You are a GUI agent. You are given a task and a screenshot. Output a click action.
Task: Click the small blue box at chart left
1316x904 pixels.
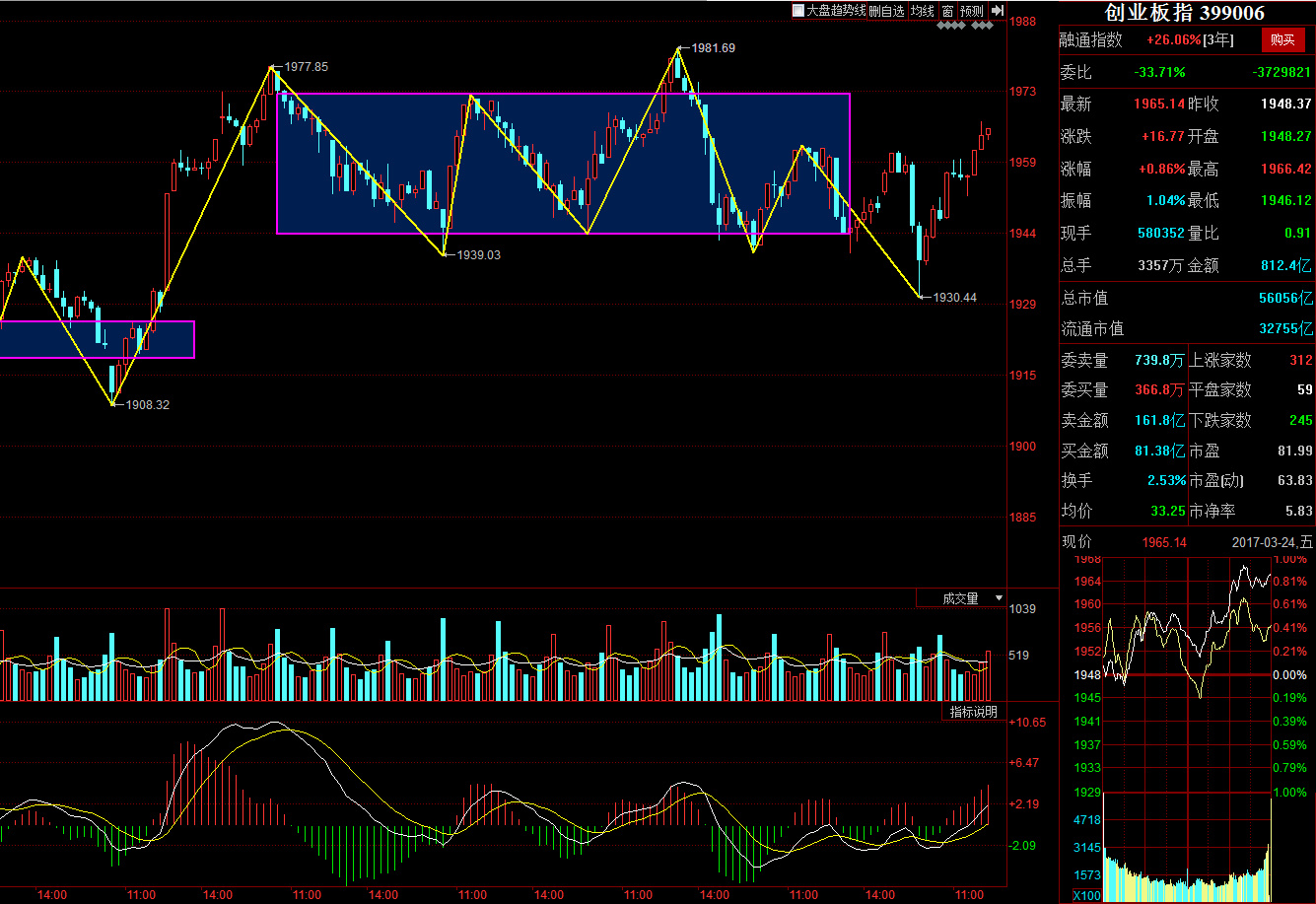97,339
